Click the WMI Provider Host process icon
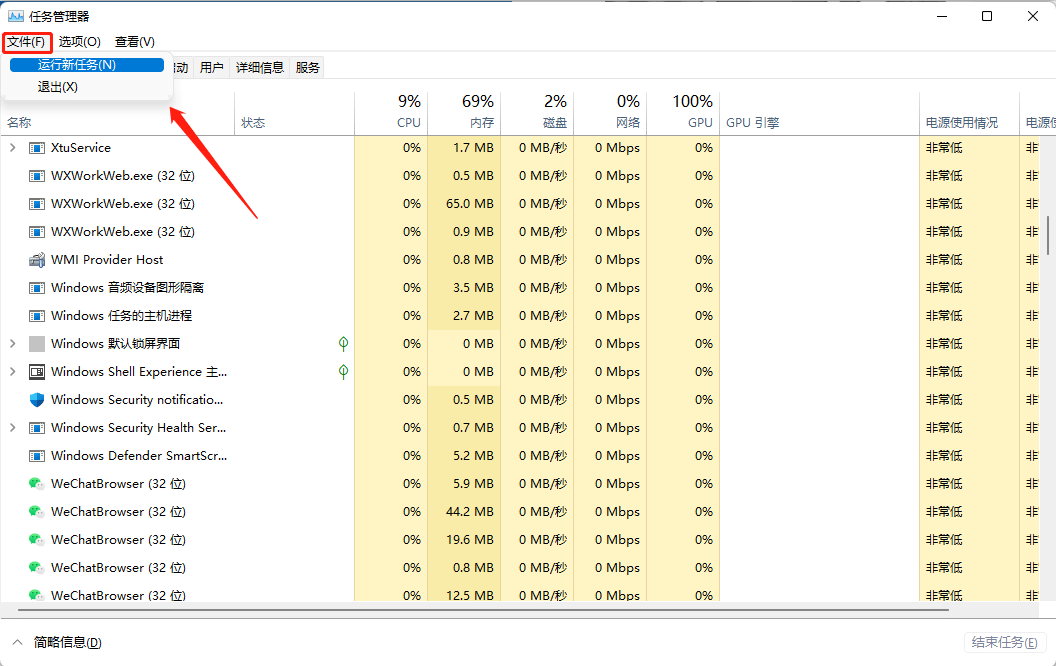The height and width of the screenshot is (666, 1056). pos(36,259)
